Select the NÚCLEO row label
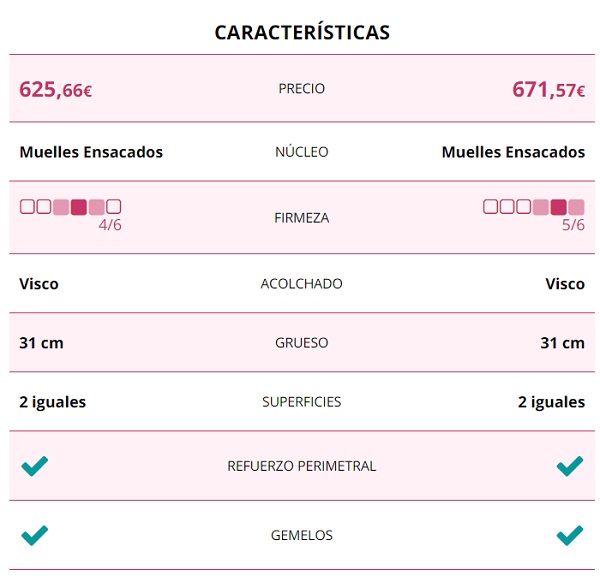The image size is (600, 582). (301, 152)
